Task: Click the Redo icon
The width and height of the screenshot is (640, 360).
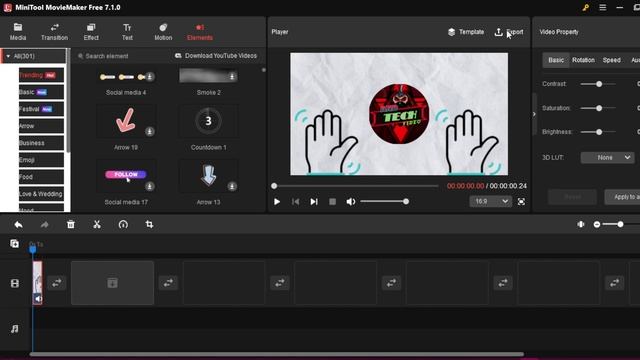Action: pyautogui.click(x=44, y=224)
